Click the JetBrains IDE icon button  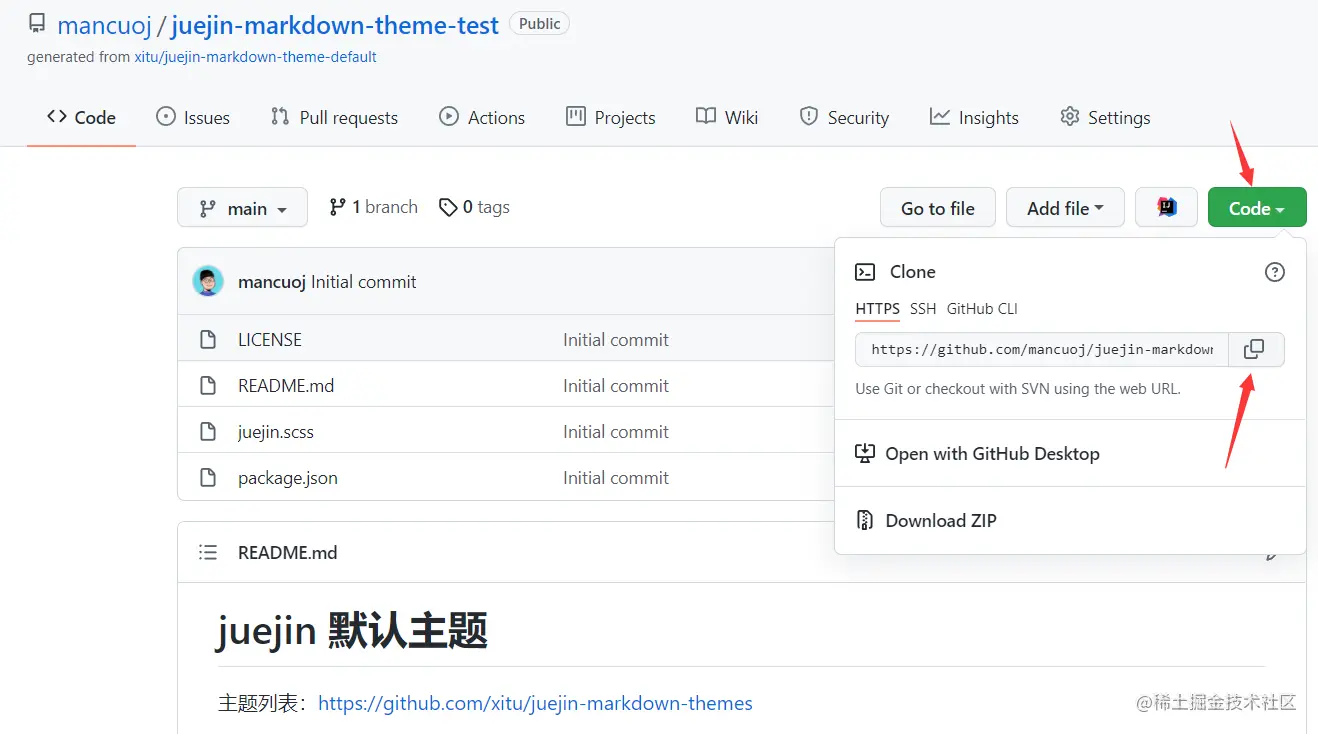point(1166,208)
